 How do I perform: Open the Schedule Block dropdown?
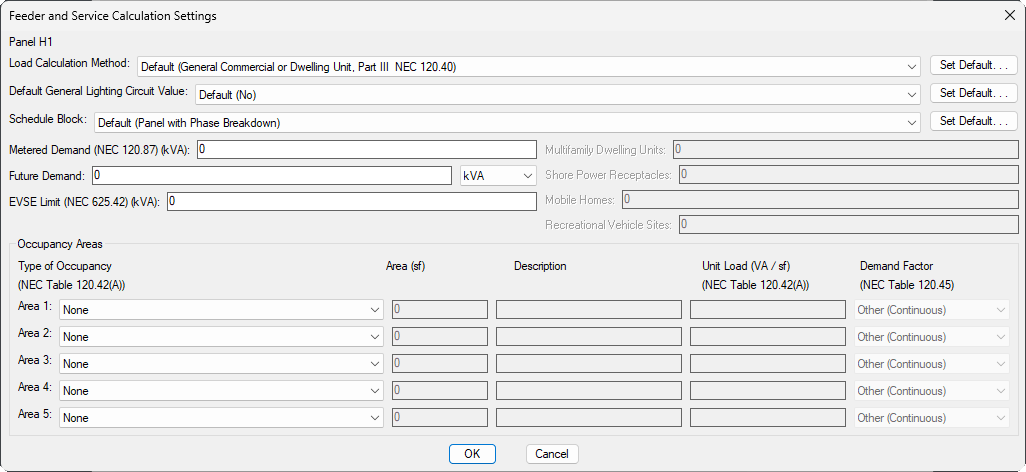[x=507, y=122]
